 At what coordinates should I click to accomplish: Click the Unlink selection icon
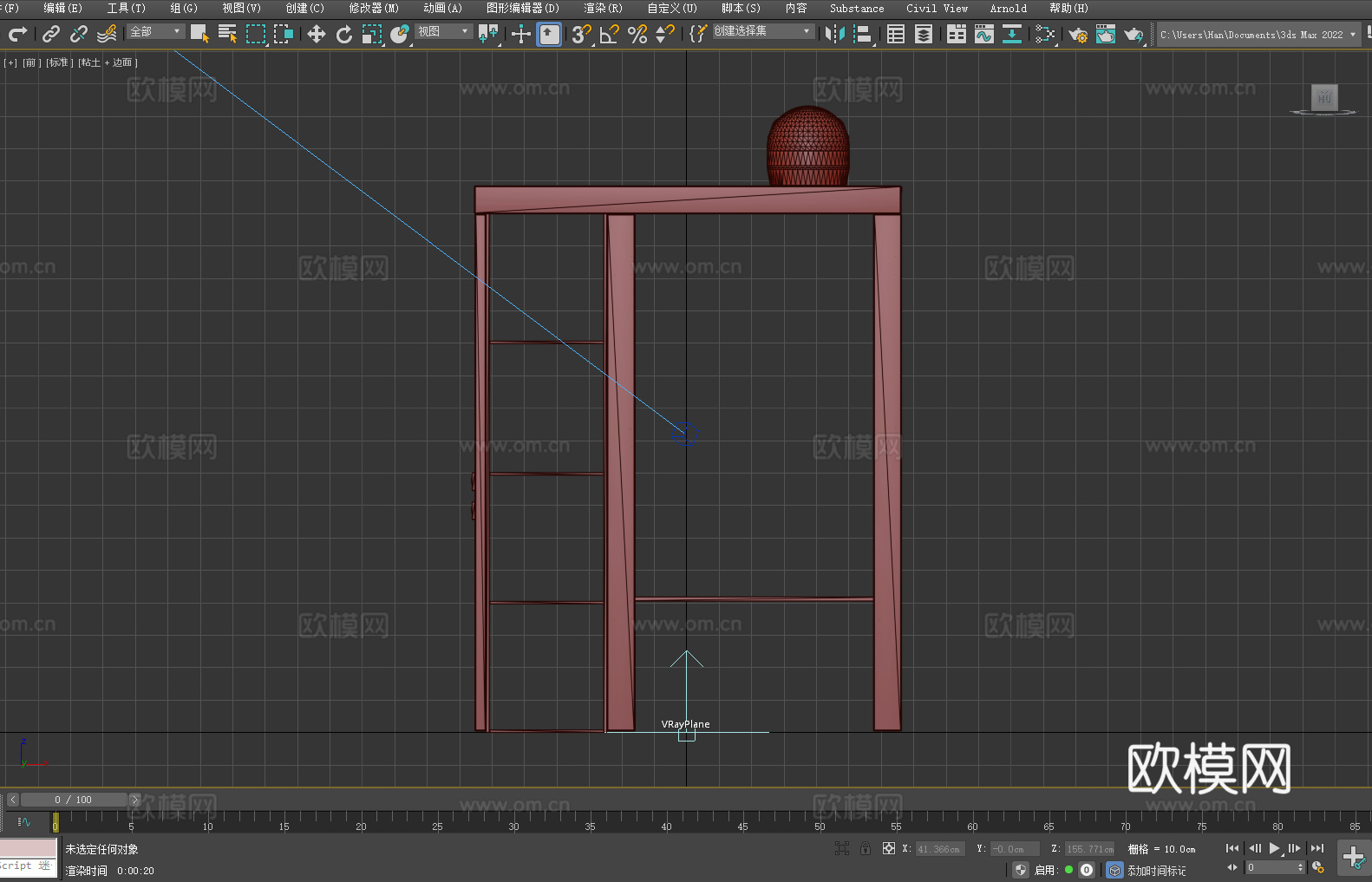79,34
